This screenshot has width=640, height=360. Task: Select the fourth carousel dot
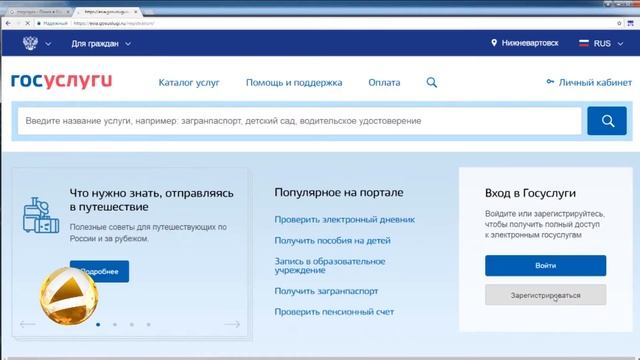[x=149, y=324]
